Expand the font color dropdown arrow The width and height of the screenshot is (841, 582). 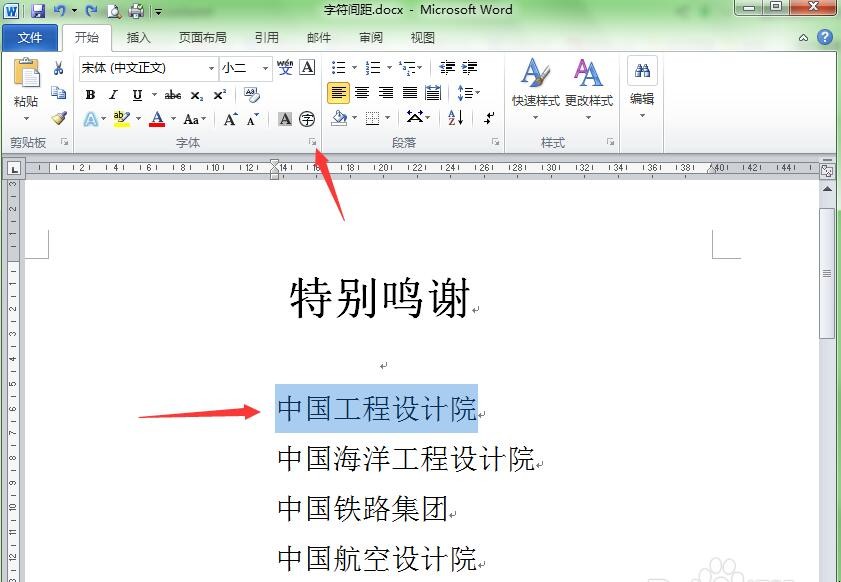pyautogui.click(x=173, y=119)
